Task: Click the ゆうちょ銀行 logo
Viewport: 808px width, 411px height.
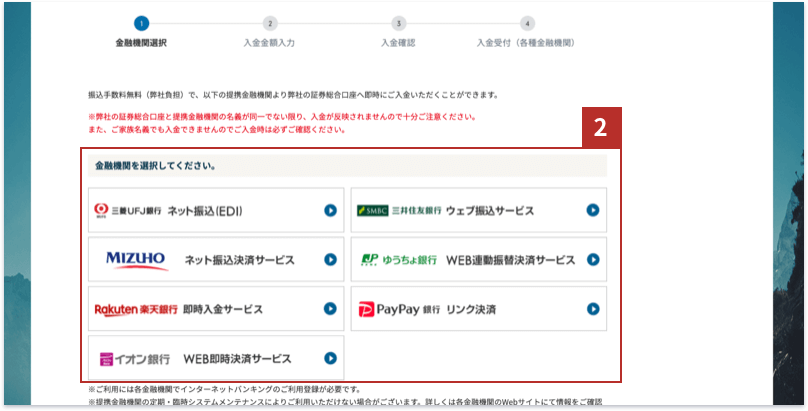Action: (399, 260)
